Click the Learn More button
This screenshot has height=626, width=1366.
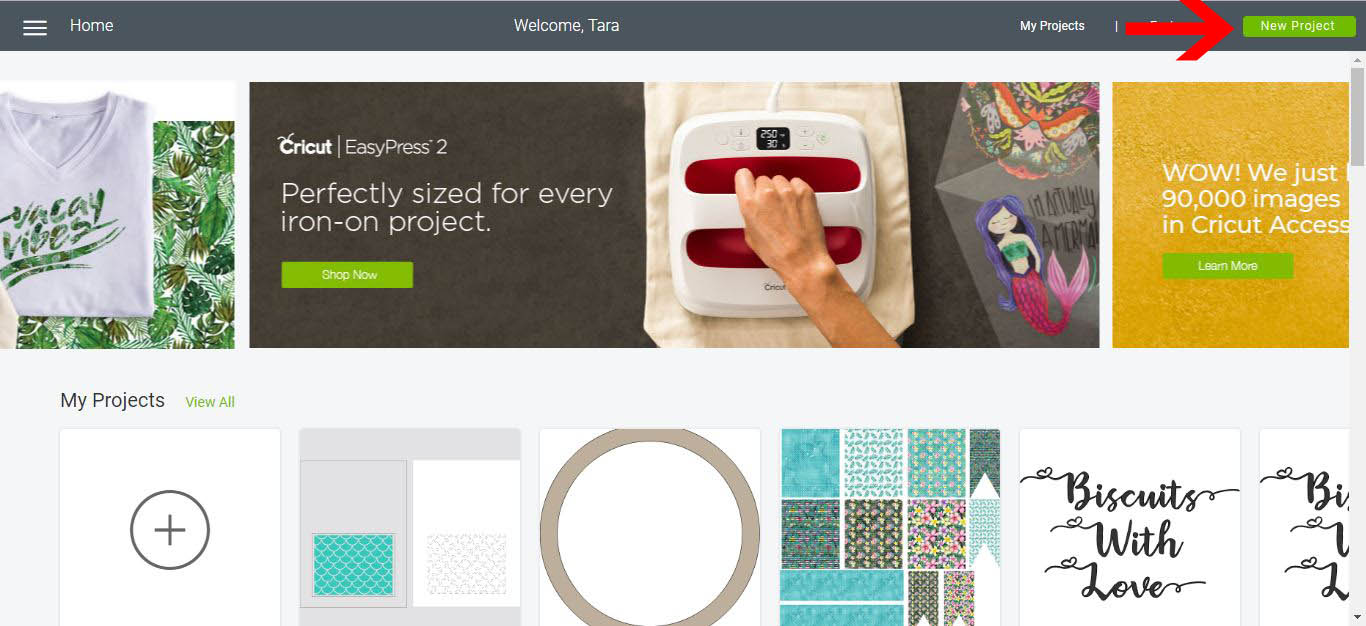1227,266
